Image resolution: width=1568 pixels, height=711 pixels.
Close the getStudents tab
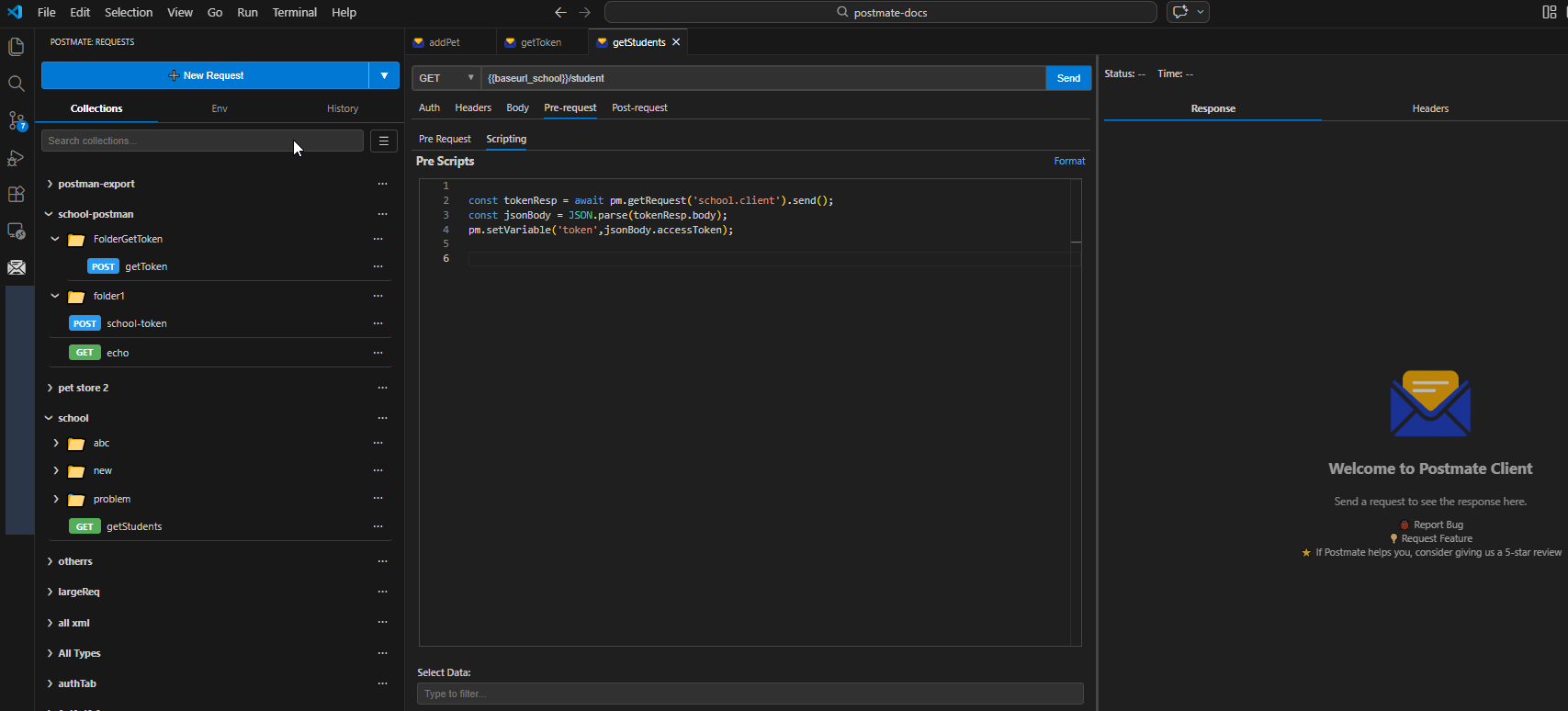click(x=676, y=42)
